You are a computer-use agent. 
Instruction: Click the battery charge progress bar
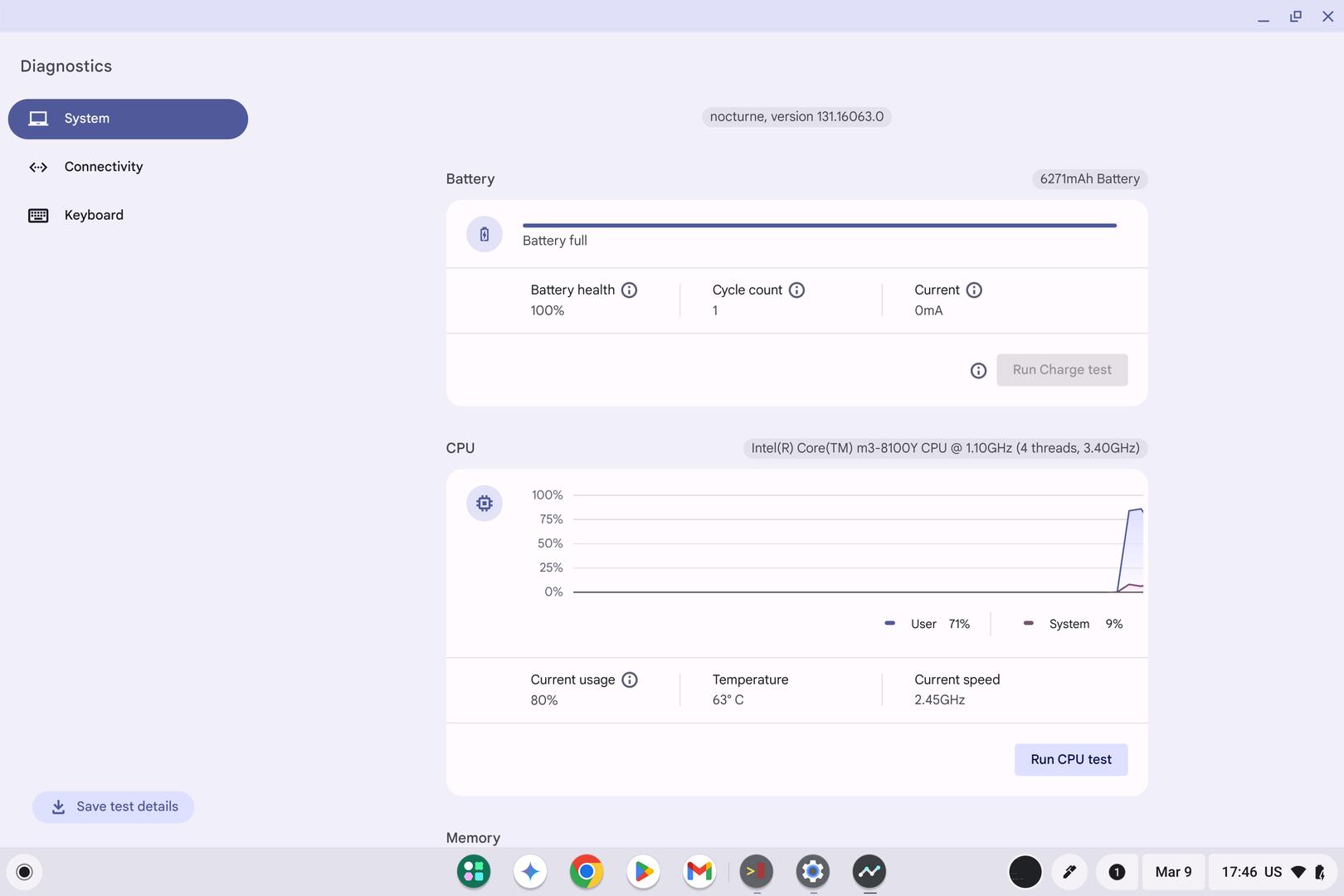coord(819,225)
